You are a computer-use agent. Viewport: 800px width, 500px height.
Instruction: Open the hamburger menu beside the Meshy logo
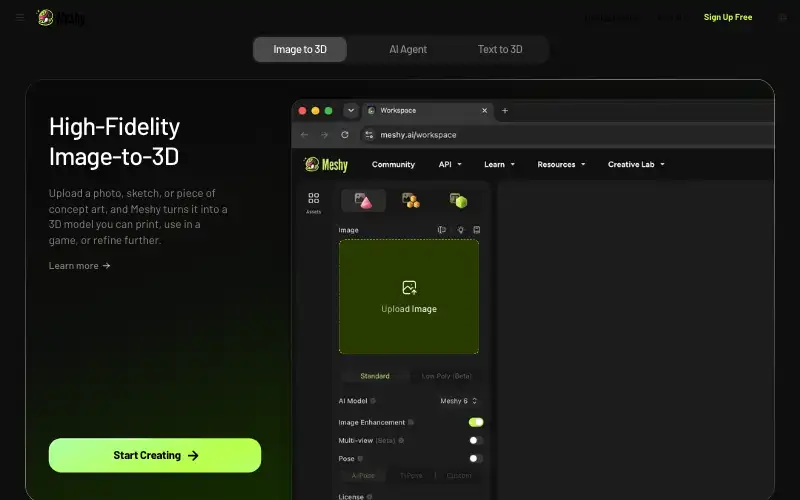click(x=20, y=17)
